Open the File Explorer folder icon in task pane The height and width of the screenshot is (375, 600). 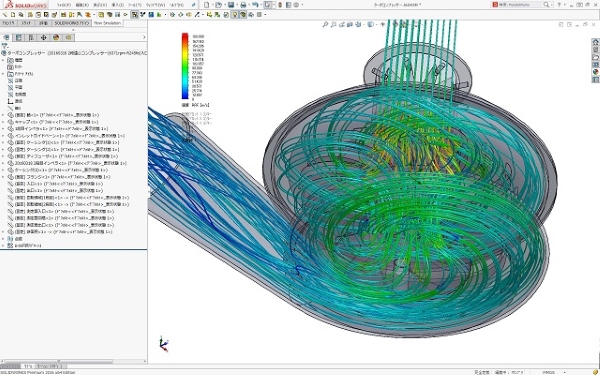click(595, 57)
